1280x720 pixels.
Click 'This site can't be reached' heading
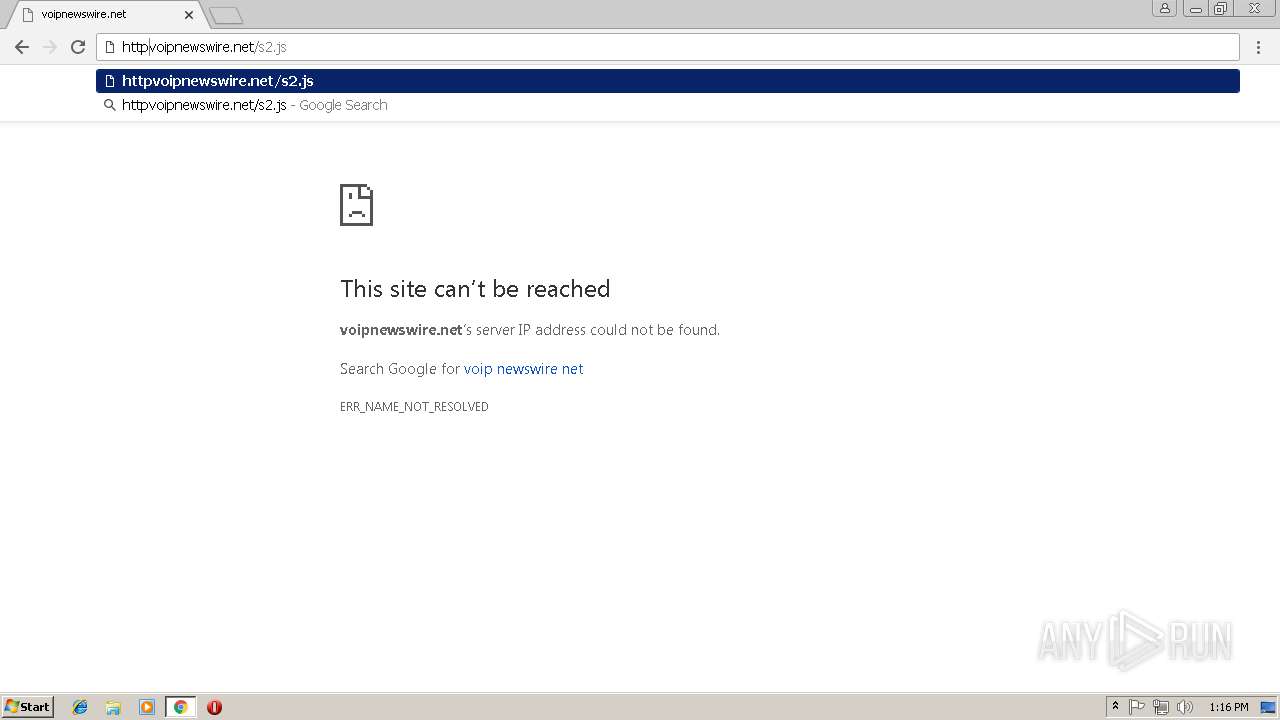[x=475, y=289]
